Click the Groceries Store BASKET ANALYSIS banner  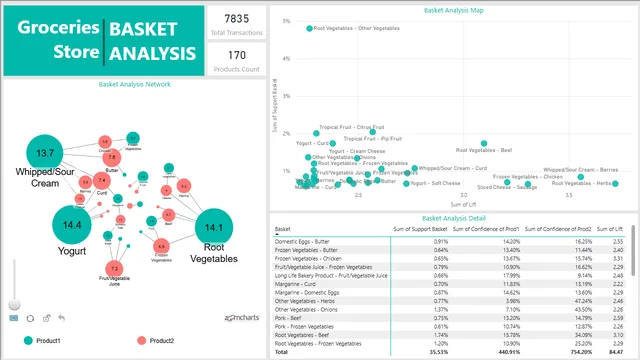(104, 40)
